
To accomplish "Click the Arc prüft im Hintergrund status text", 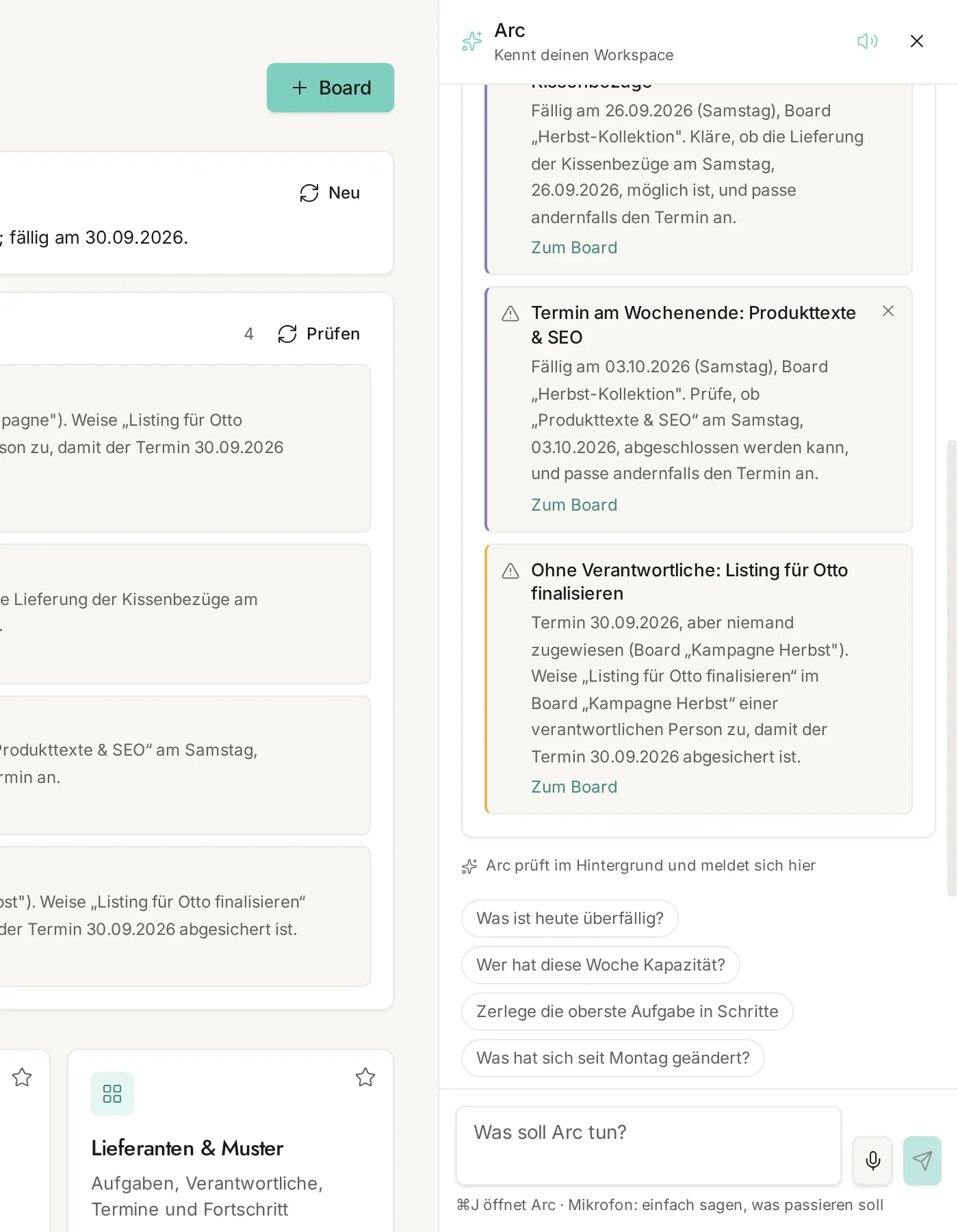I will coord(651,866).
